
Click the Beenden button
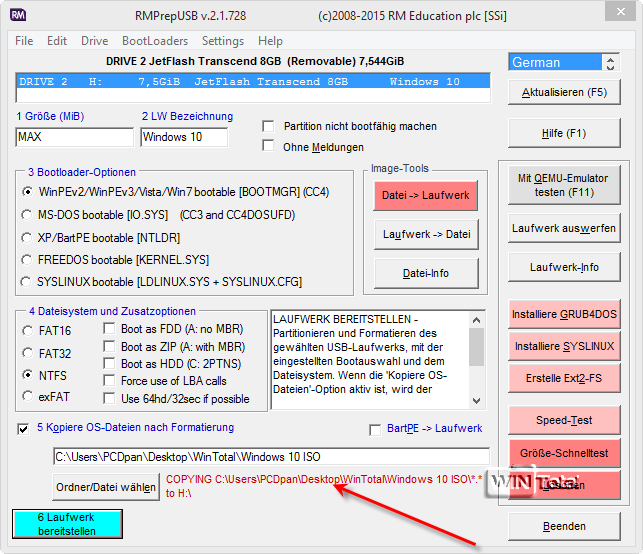coord(564,527)
